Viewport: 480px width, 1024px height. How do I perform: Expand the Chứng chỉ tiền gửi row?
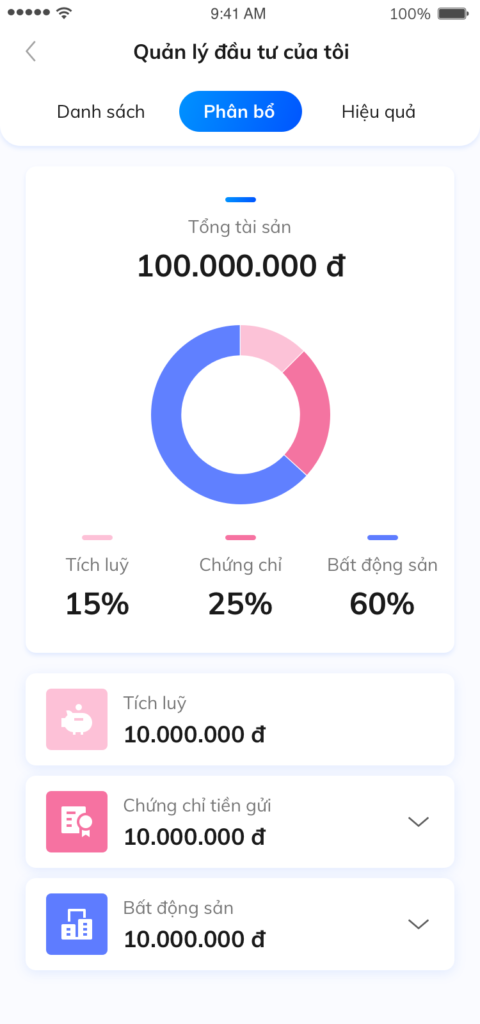click(418, 822)
